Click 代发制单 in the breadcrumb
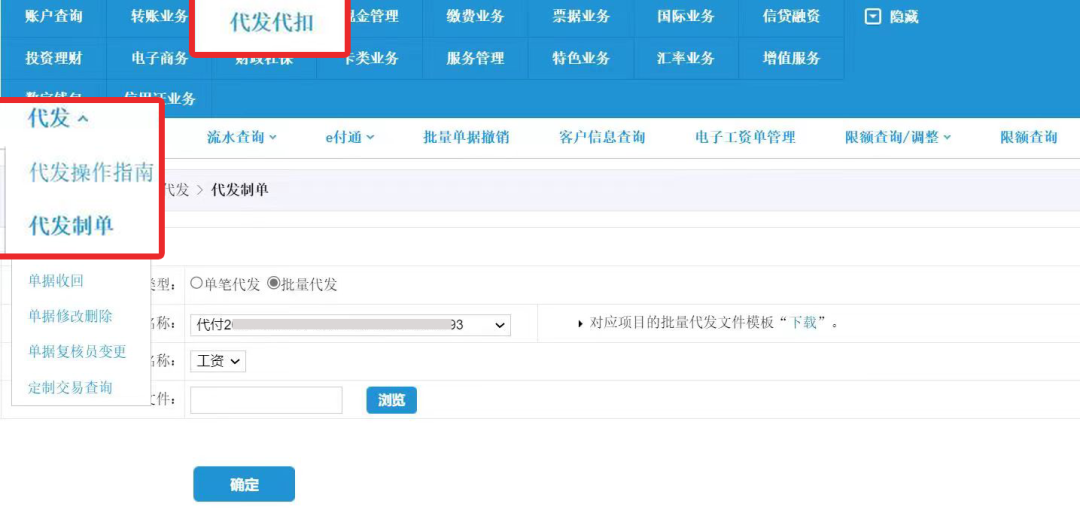Image resolution: width=1080 pixels, height=528 pixels. (240, 190)
